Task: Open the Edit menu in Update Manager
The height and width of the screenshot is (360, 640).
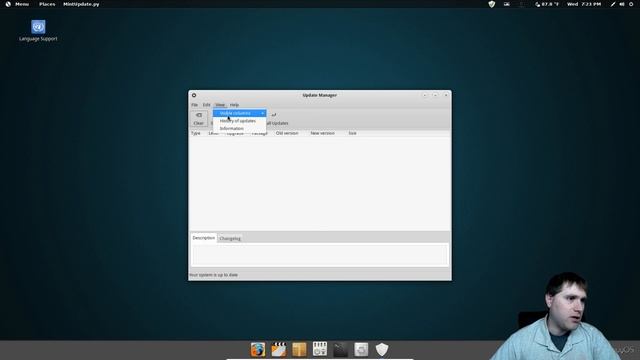Action: (x=207, y=105)
